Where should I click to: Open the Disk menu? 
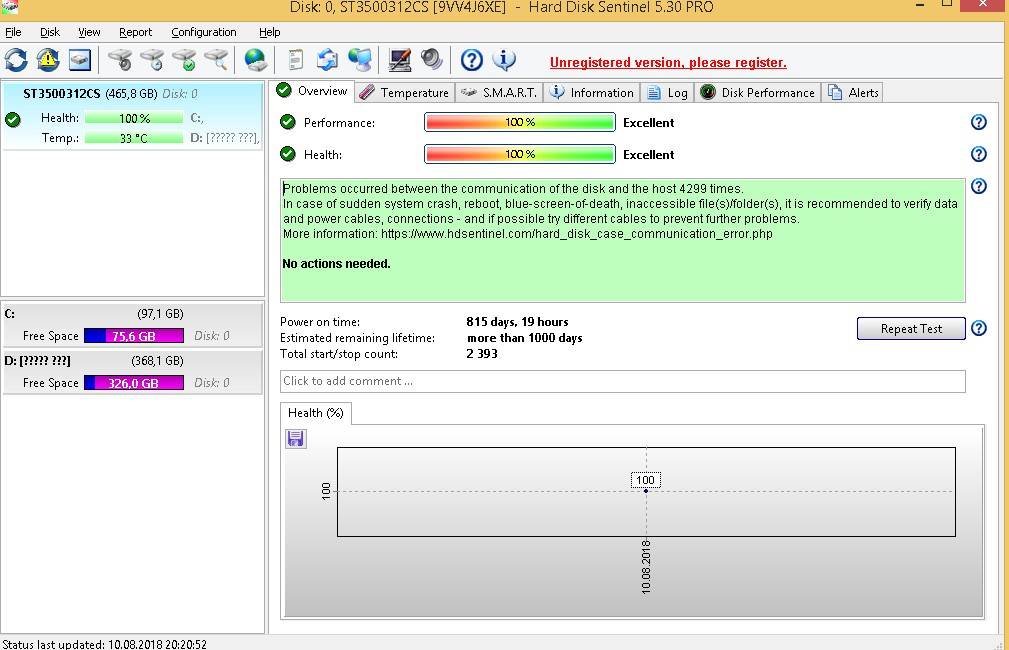[50, 32]
